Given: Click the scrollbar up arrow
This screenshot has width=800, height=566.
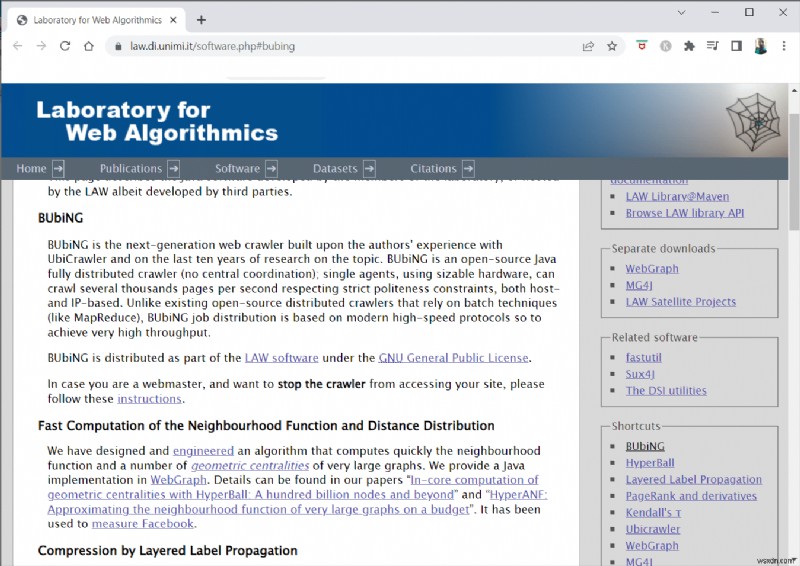Looking at the screenshot, I should [x=794, y=90].
